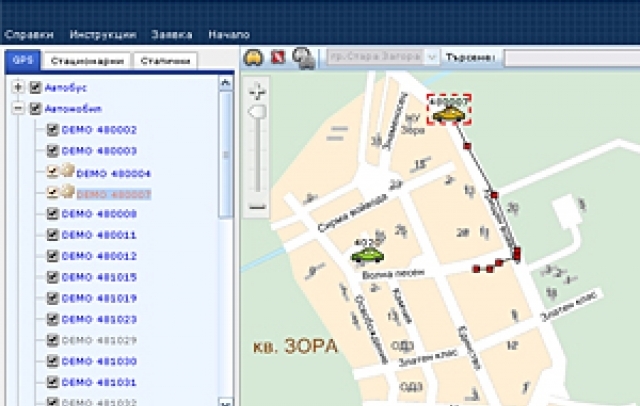Expand the Автобус tree node

tap(18, 87)
